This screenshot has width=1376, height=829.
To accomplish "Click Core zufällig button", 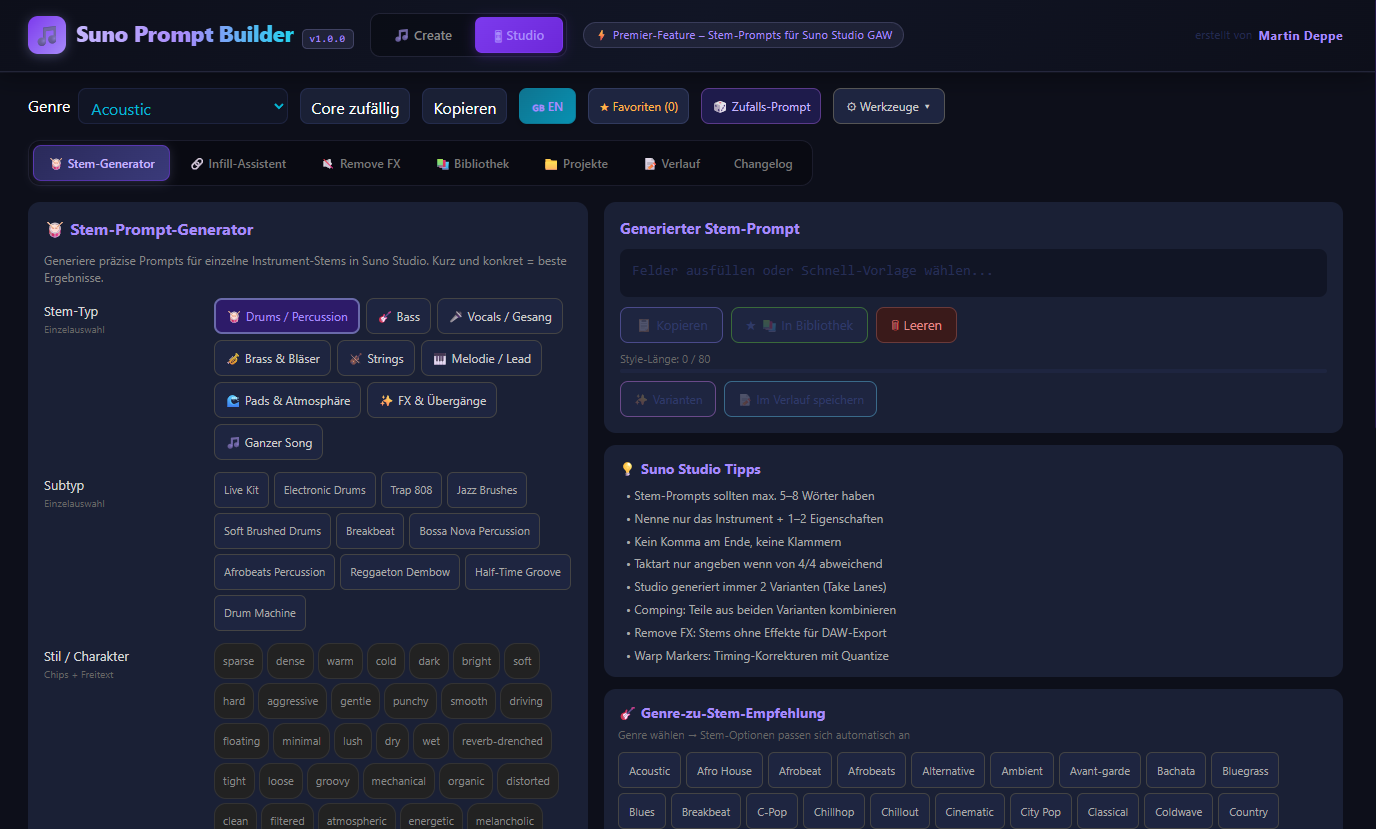I will [x=355, y=107].
